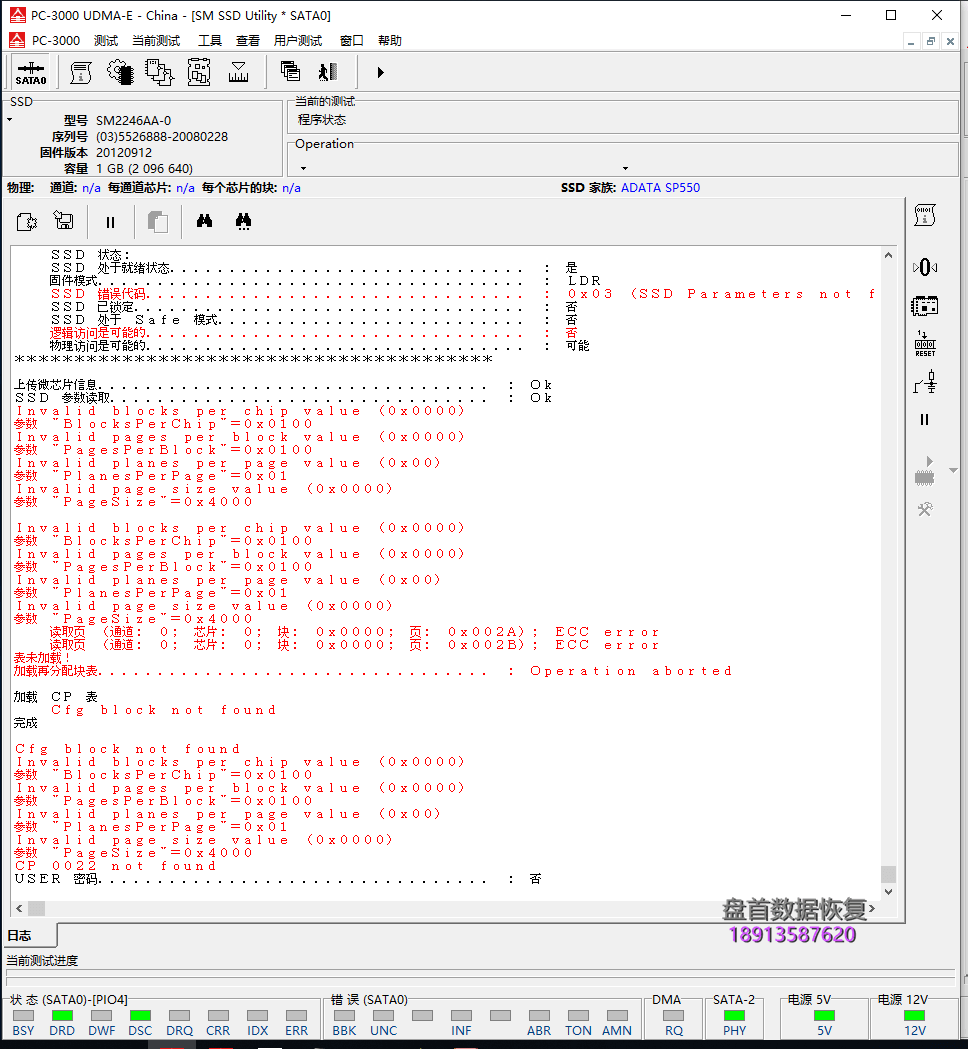
Task: Click the ERR status indicator
Action: click(296, 1016)
